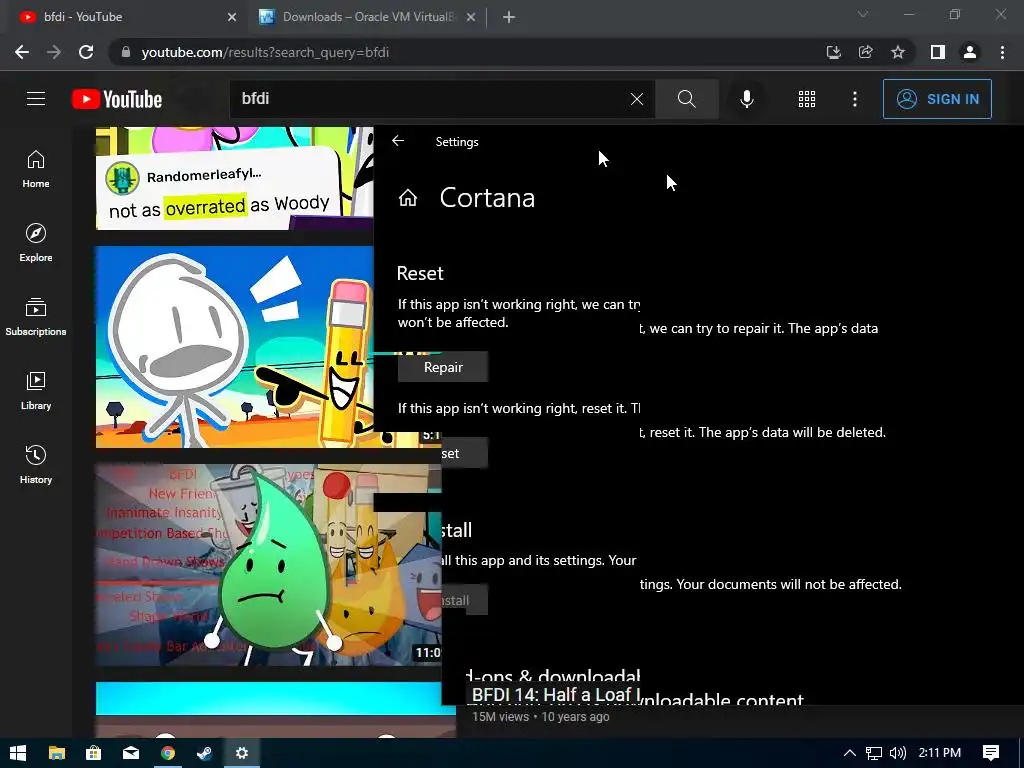Click Chrome back navigation arrow
Viewport: 1024px width, 768px height.
pyautogui.click(x=22, y=52)
